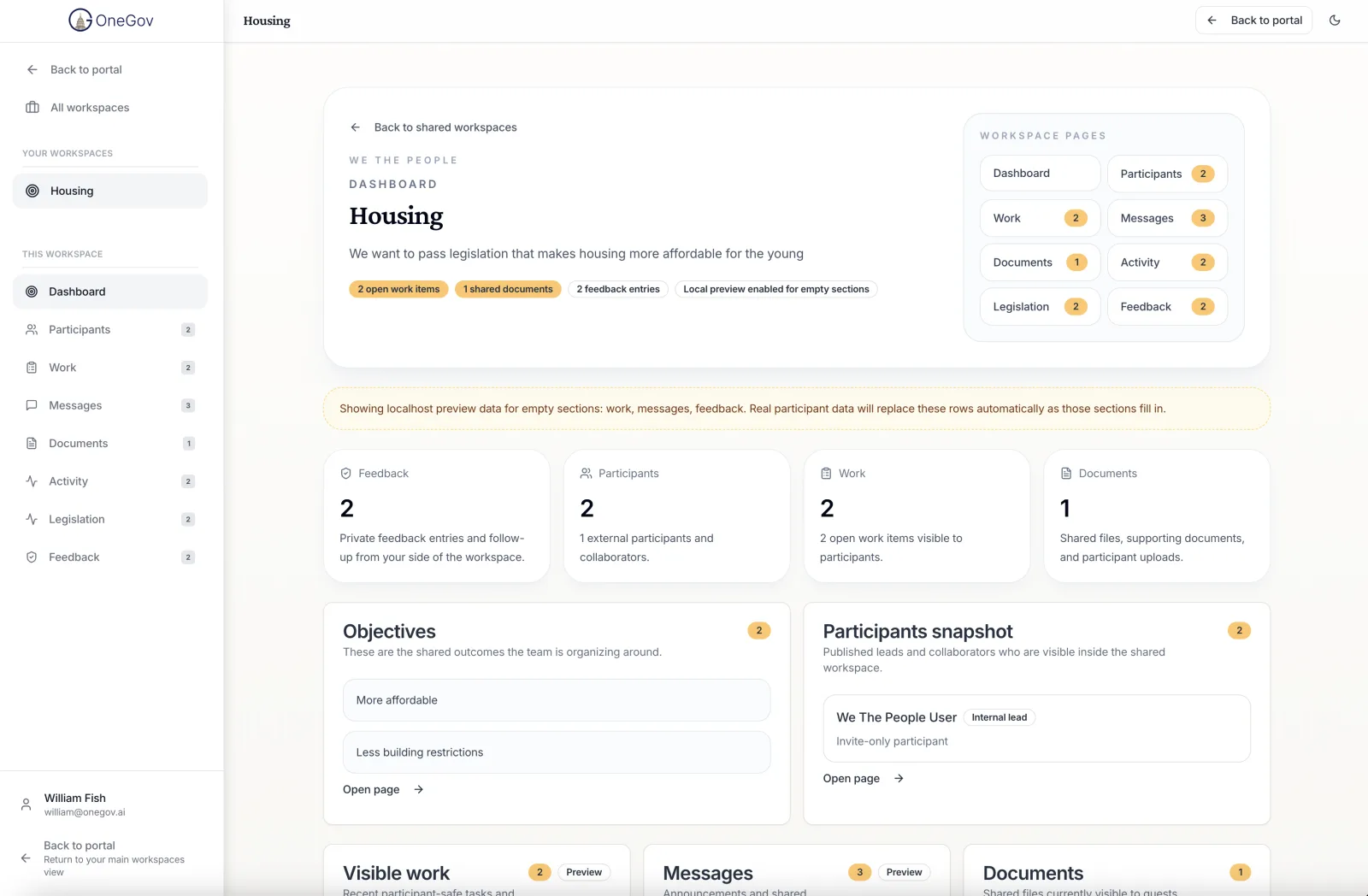Click 2 open work items pill
1368x896 pixels.
tap(398, 289)
